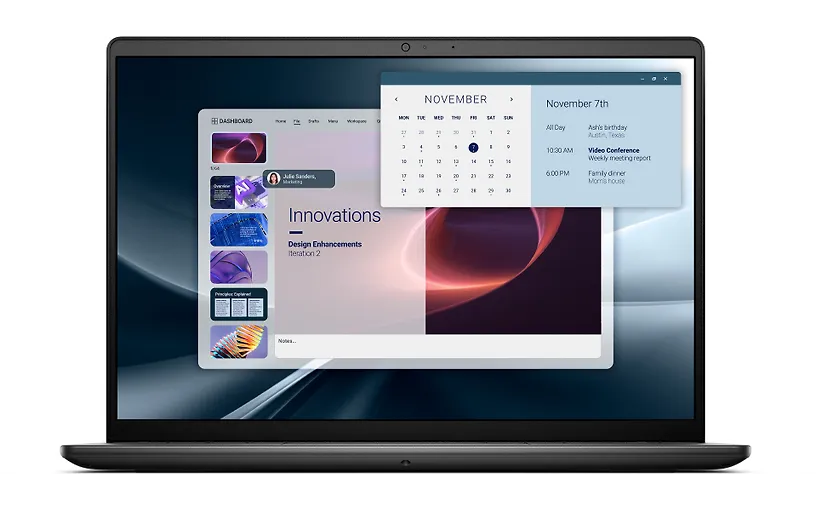Viewport: 816px width, 510px height.
Task: Click in the Notes text field
Action: 437,344
